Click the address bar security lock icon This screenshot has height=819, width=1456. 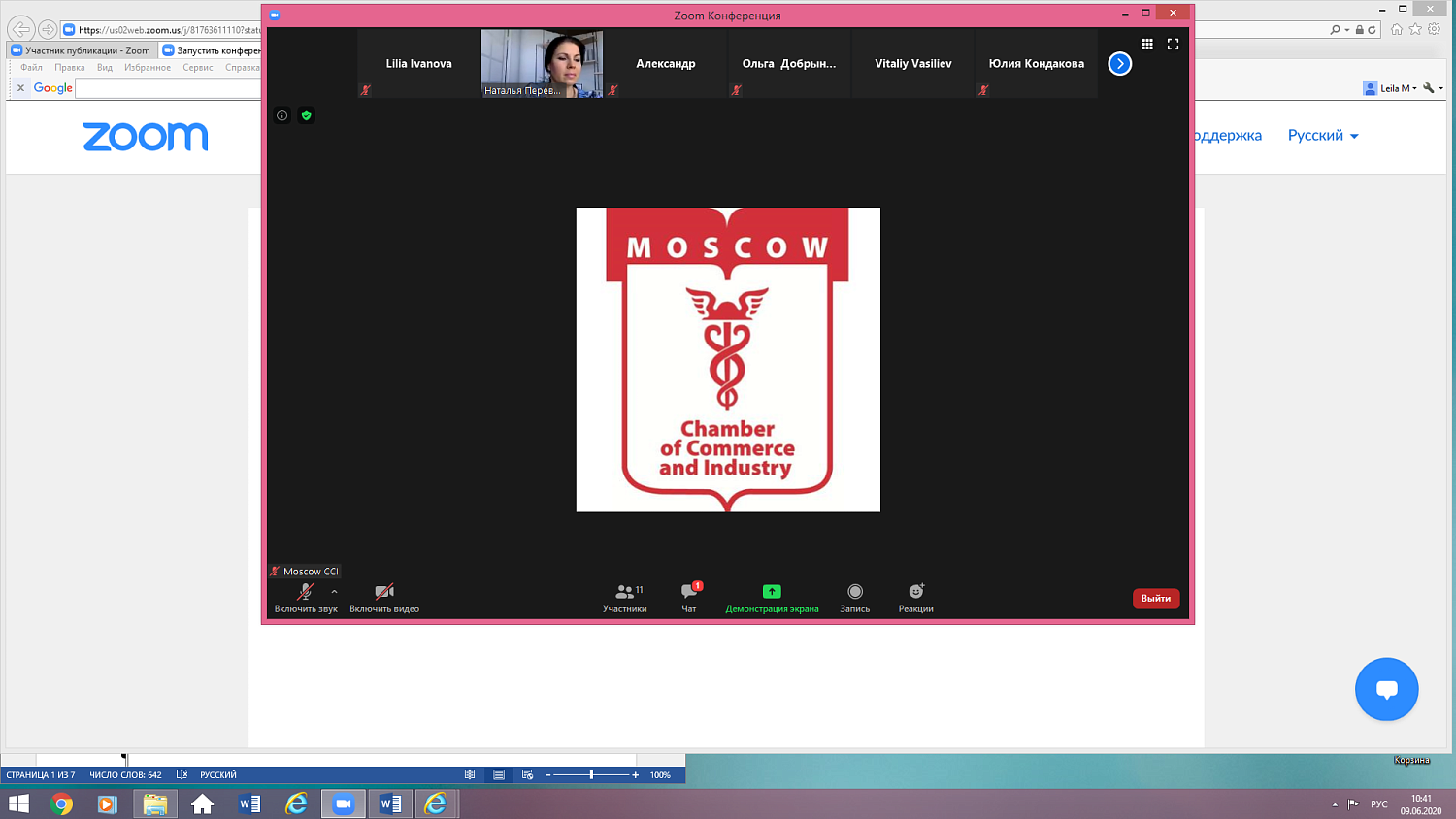pos(1360,30)
